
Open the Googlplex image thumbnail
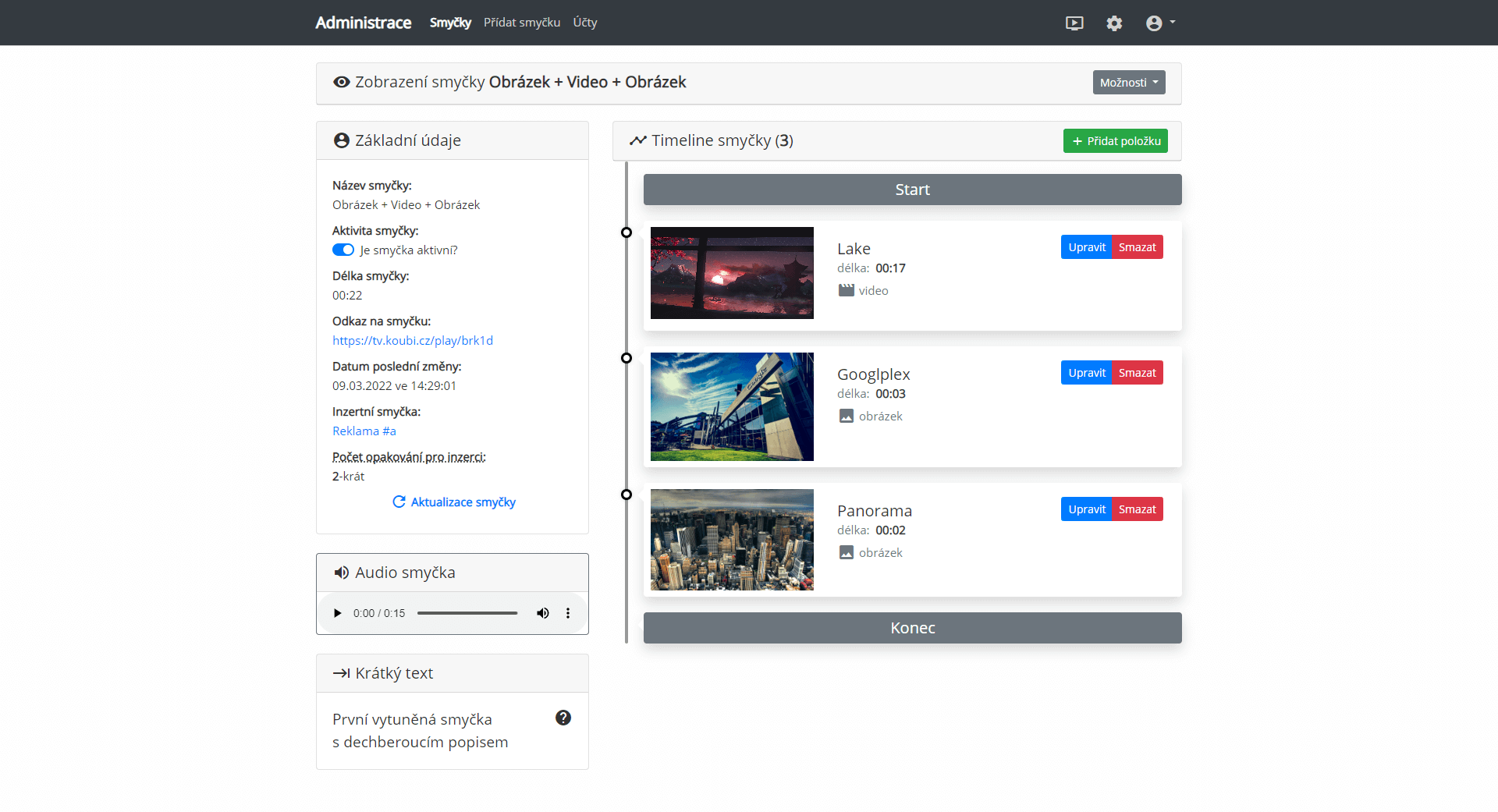click(732, 406)
